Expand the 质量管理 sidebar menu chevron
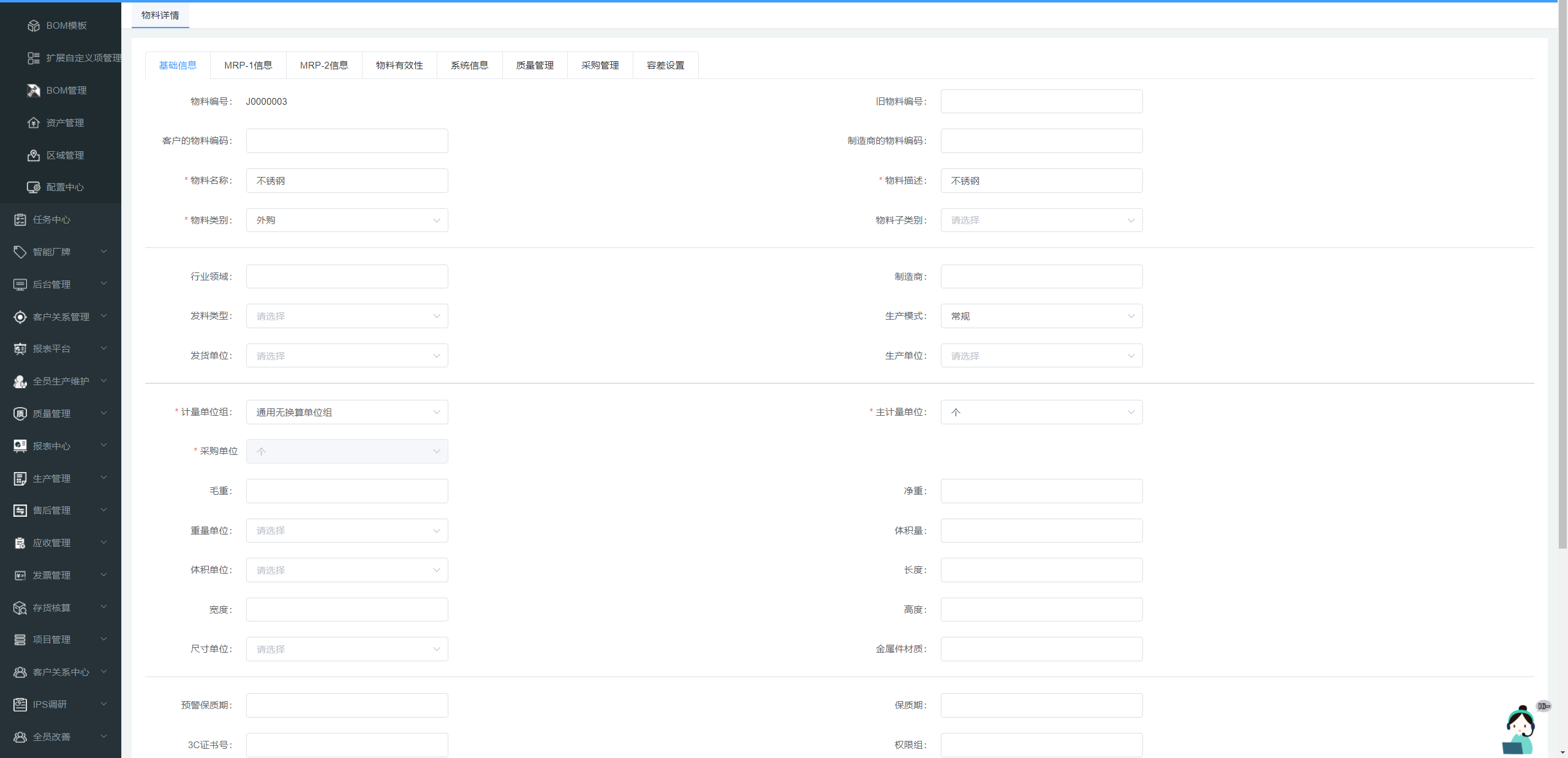1568x758 pixels. point(104,413)
